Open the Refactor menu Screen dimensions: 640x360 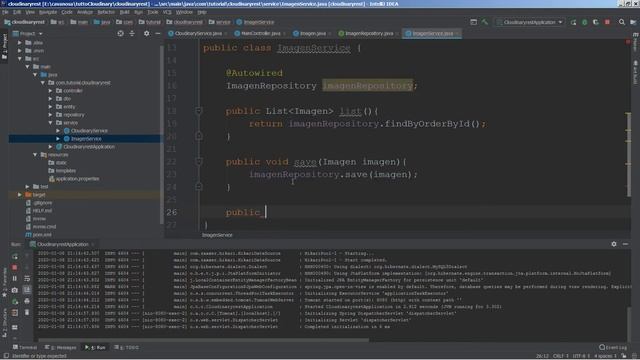(x=106, y=12)
